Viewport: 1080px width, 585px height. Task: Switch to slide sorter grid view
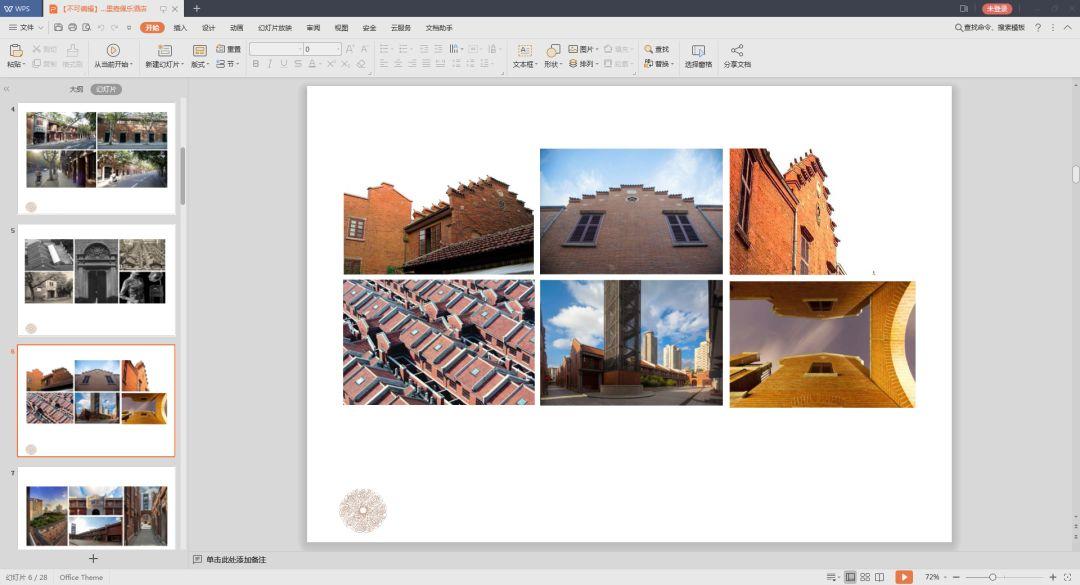[865, 577]
